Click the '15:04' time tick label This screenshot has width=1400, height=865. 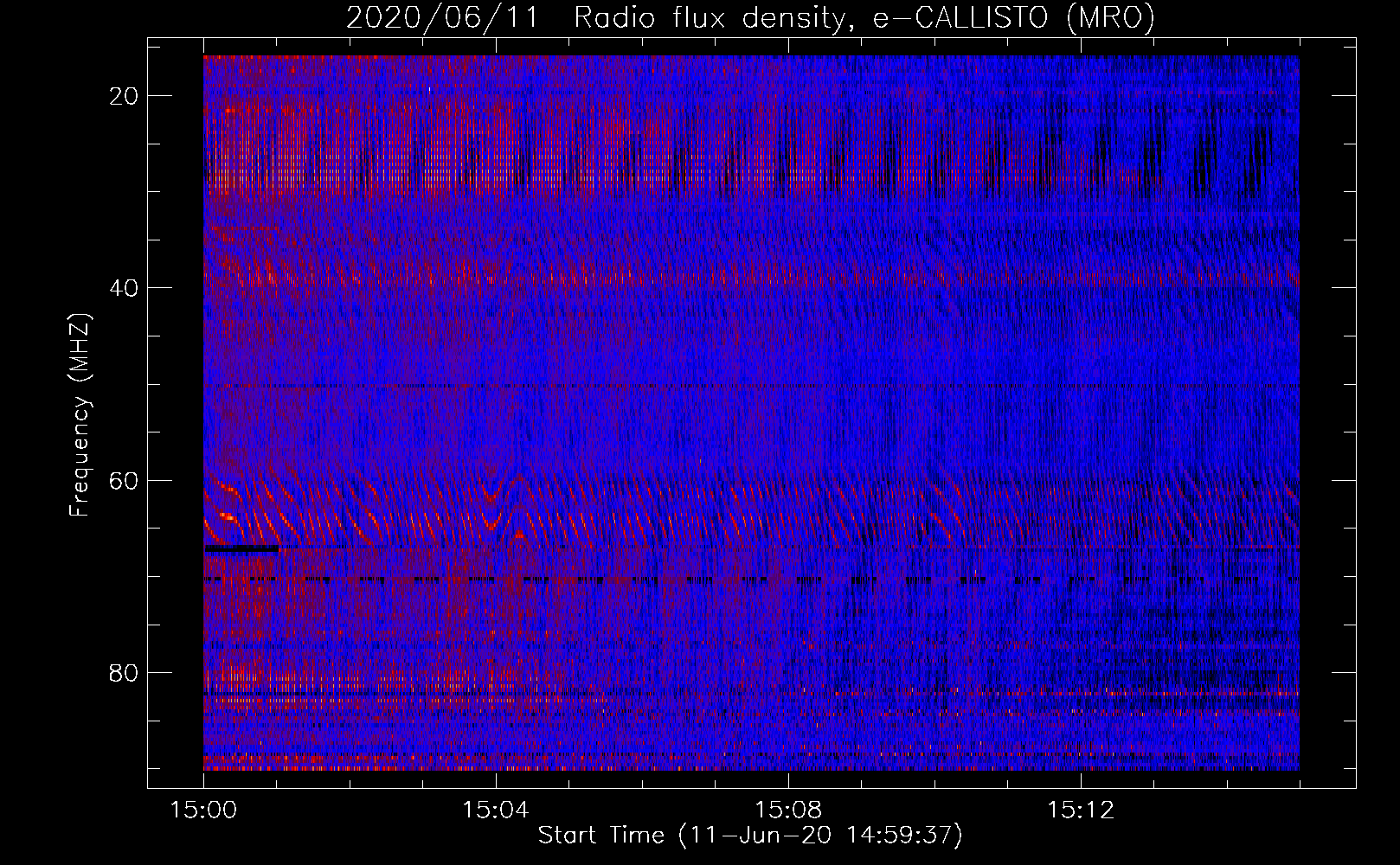click(x=495, y=811)
